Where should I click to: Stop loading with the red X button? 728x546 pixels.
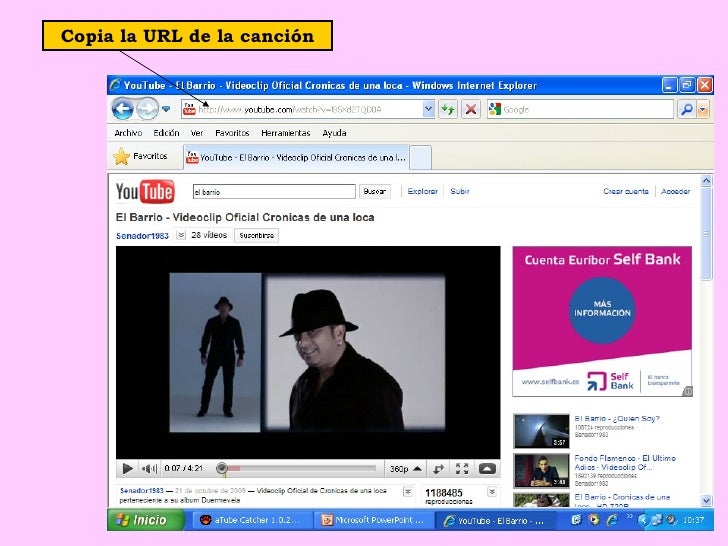click(x=471, y=110)
